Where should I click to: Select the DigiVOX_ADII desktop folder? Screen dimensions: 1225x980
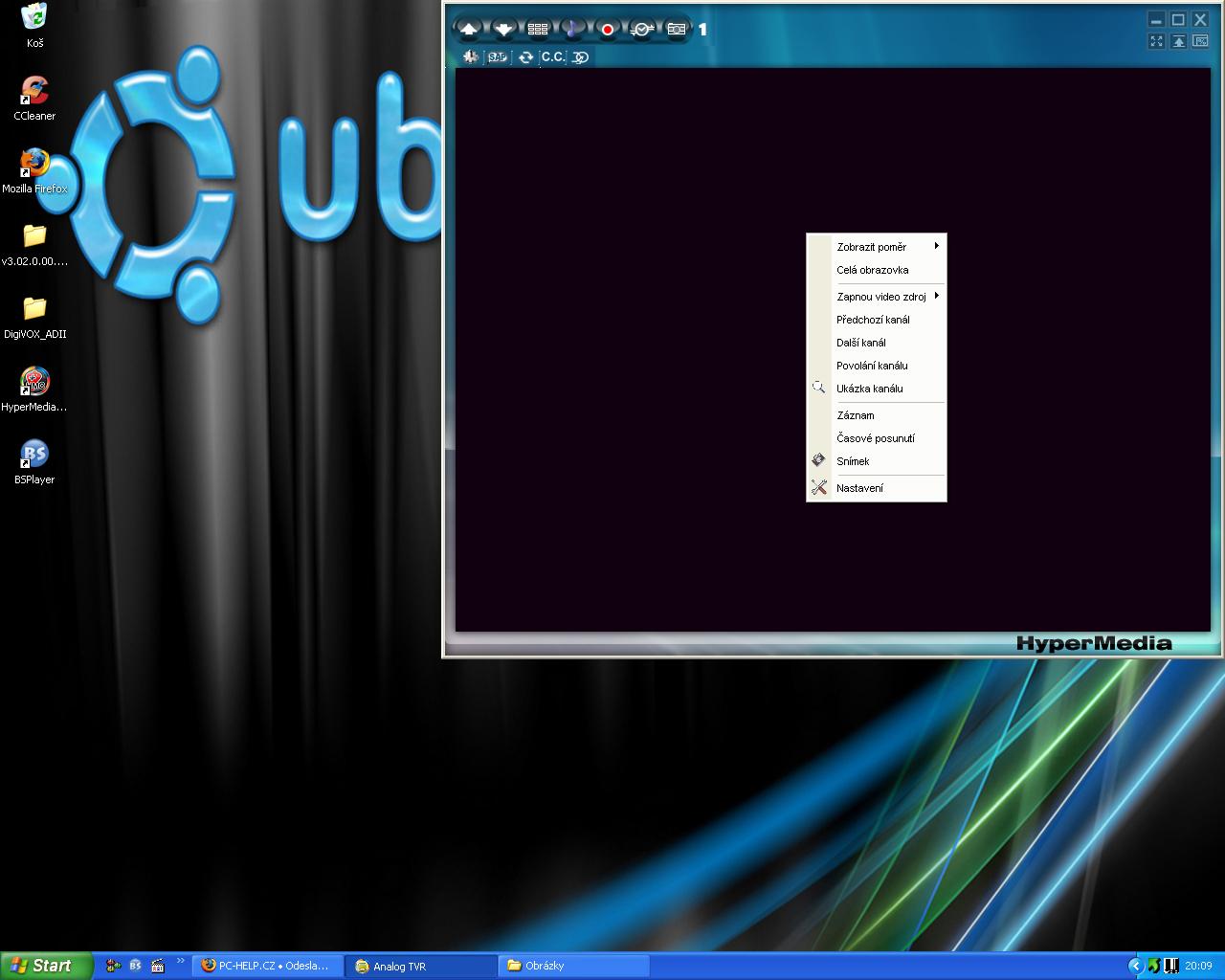click(34, 317)
